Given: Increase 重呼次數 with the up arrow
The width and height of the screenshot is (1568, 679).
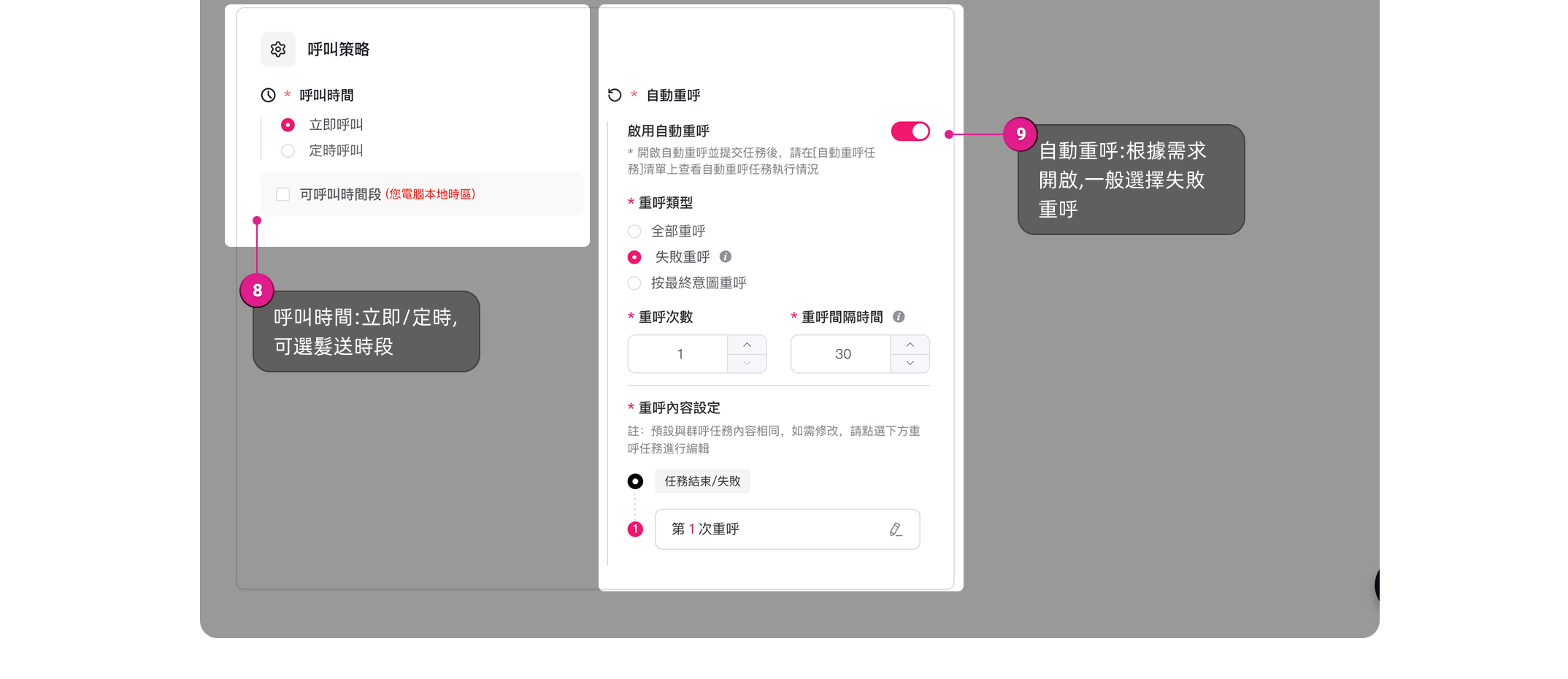Looking at the screenshot, I should click(747, 345).
